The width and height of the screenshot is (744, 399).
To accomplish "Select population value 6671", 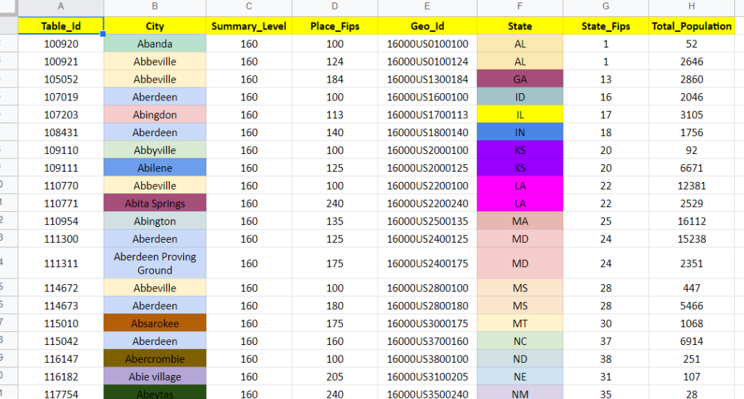I will (x=691, y=168).
